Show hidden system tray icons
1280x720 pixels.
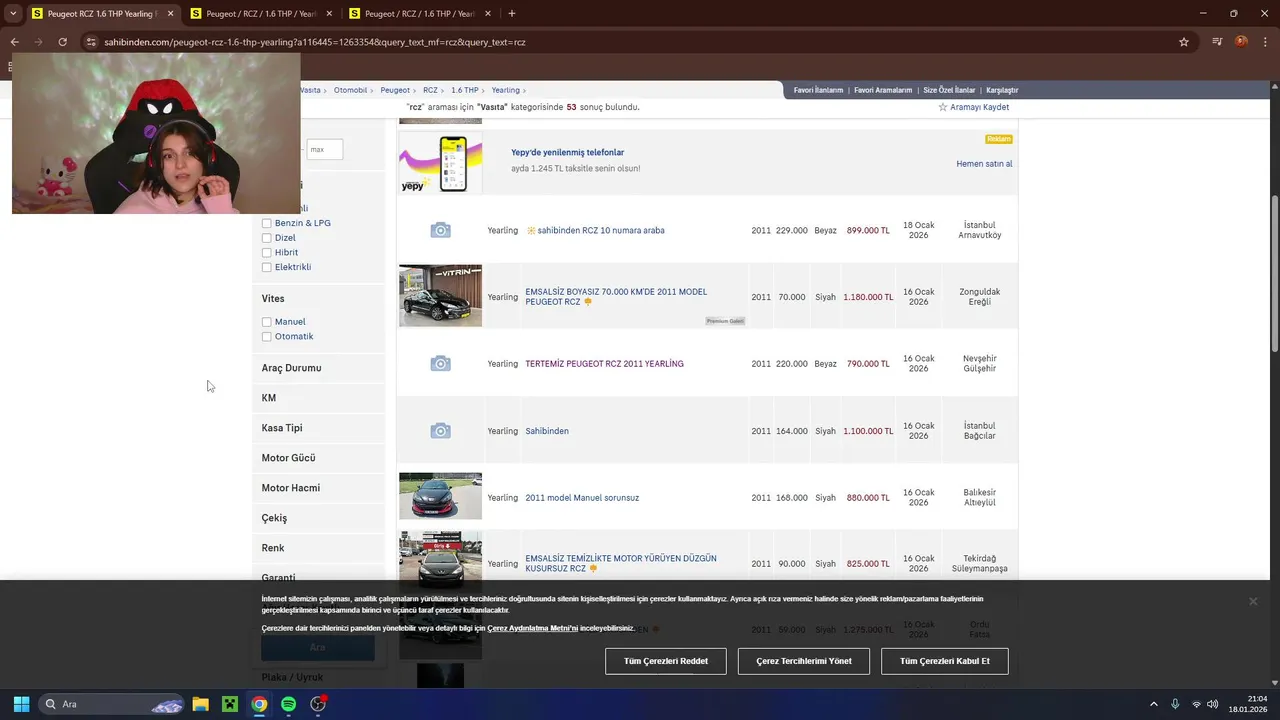pyautogui.click(x=1153, y=704)
